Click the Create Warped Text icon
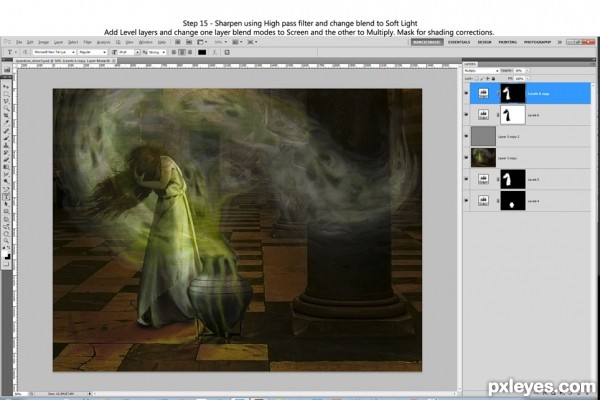The image size is (600, 400). pyautogui.click(x=214, y=52)
